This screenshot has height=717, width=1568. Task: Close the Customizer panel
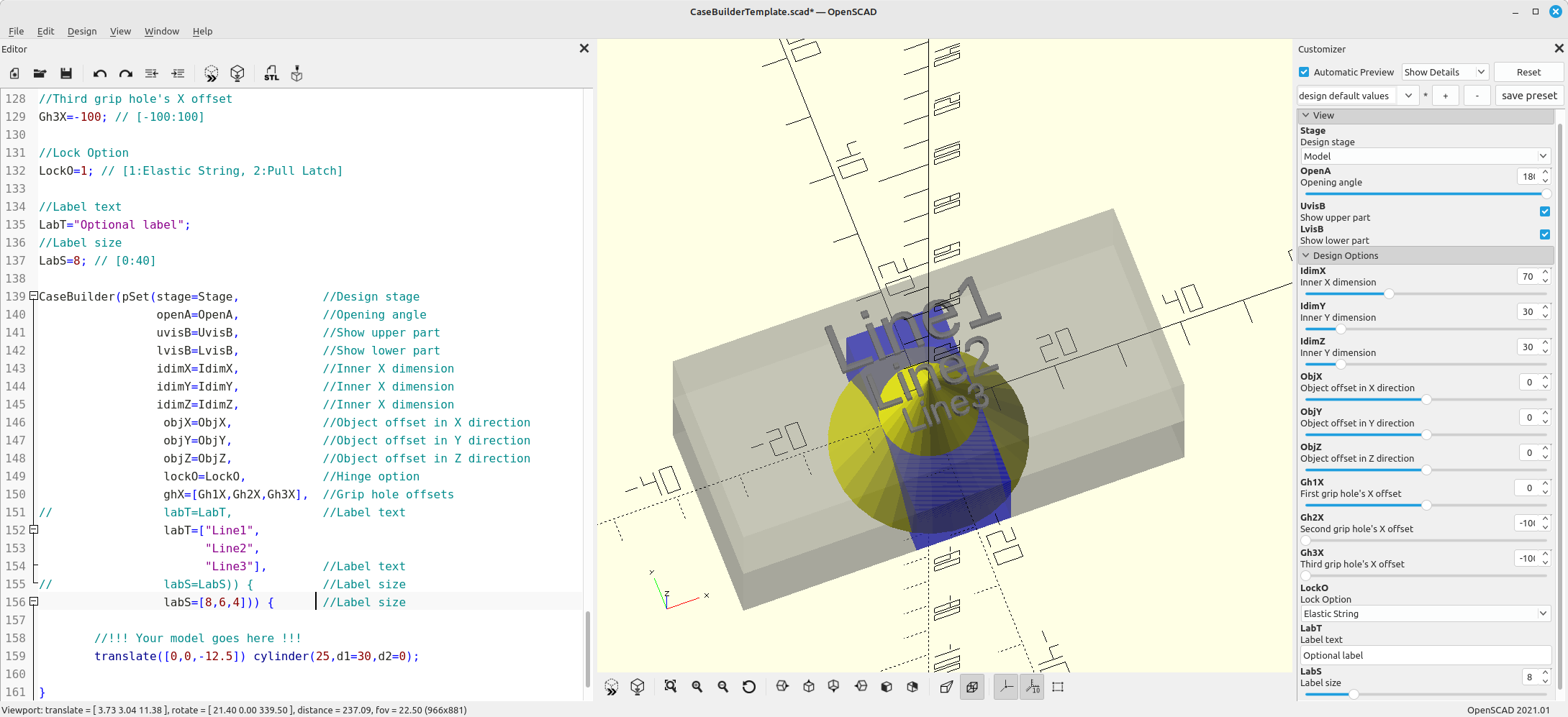pyautogui.click(x=1559, y=48)
